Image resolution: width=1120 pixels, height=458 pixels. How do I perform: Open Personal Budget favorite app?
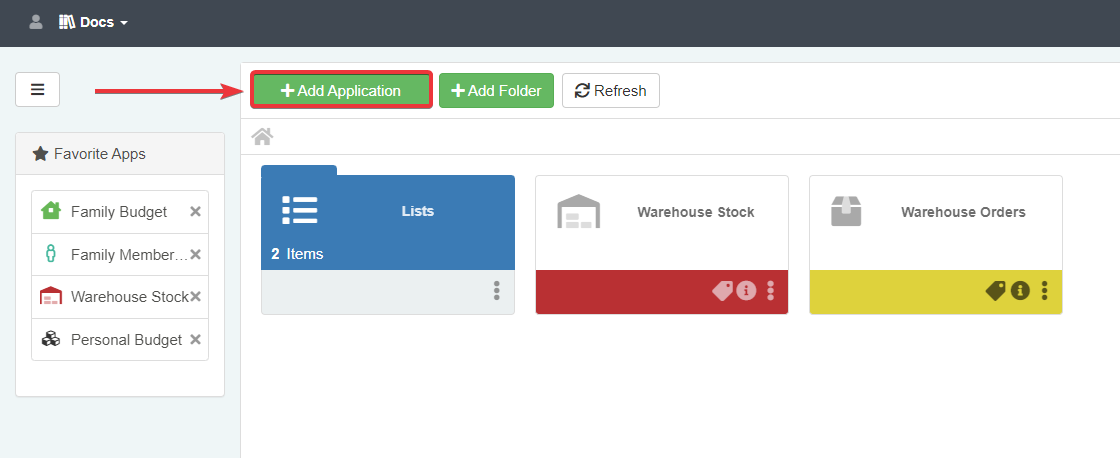tap(126, 340)
